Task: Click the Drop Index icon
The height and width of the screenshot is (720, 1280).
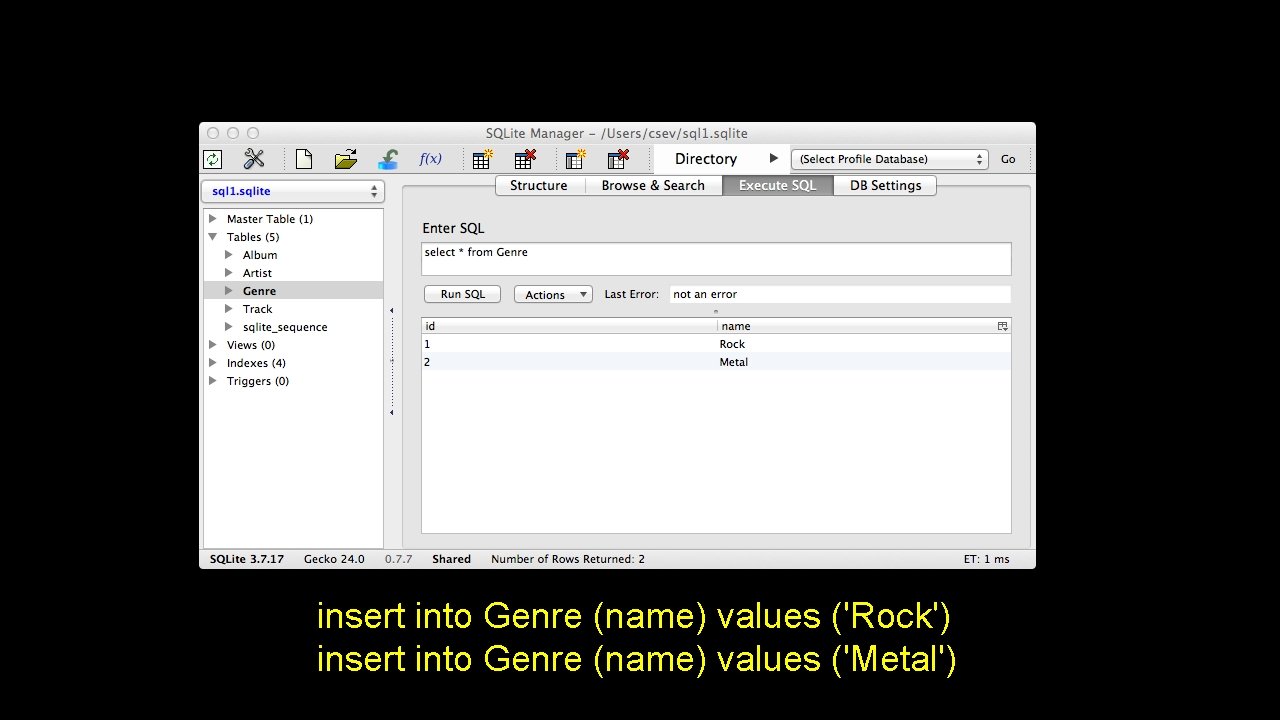Action: [x=618, y=158]
